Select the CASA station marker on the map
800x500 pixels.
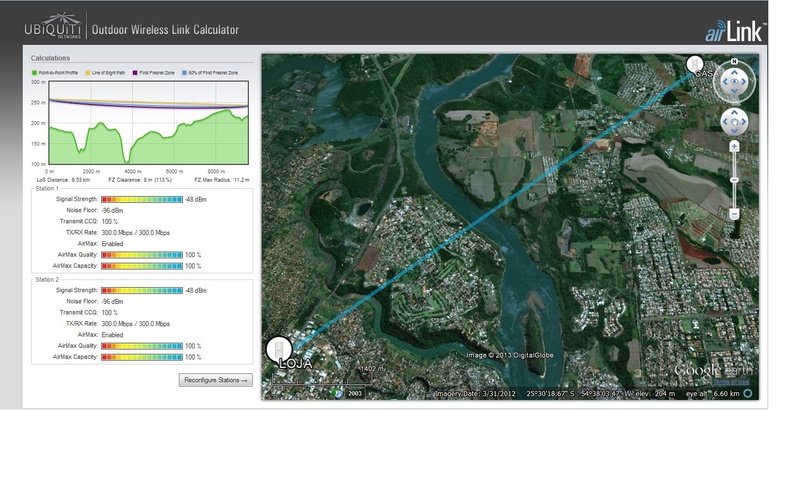pos(694,64)
